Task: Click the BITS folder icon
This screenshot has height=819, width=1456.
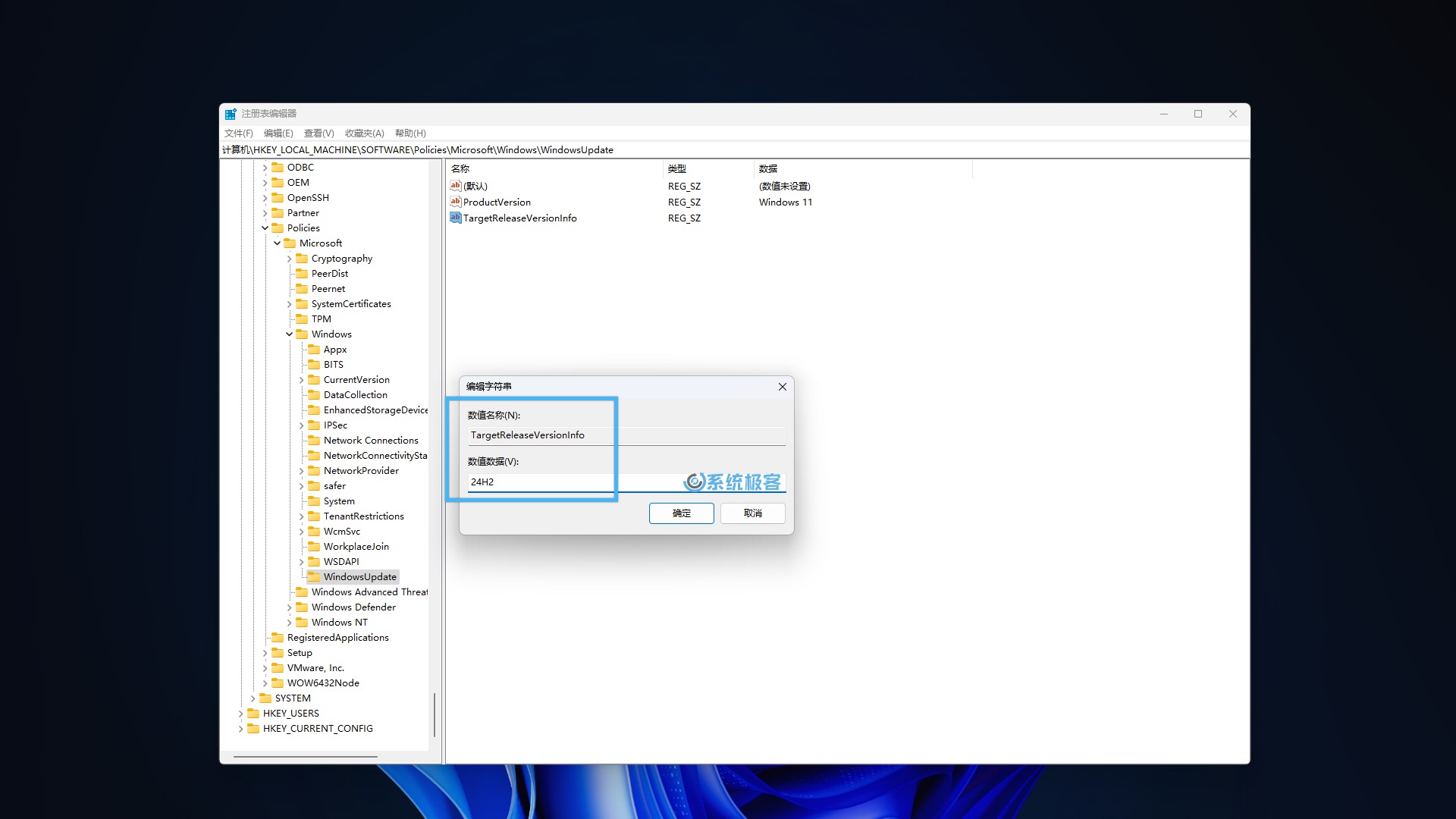Action: tap(314, 365)
